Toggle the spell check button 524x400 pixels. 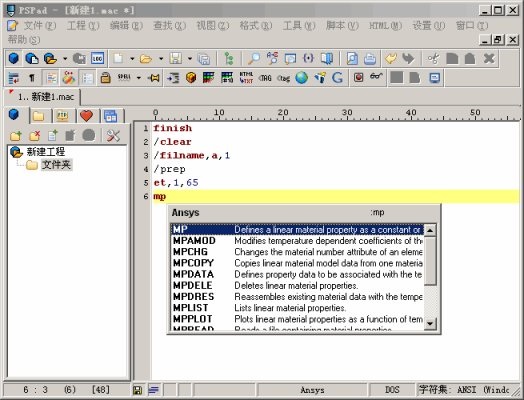pyautogui.click(x=124, y=77)
